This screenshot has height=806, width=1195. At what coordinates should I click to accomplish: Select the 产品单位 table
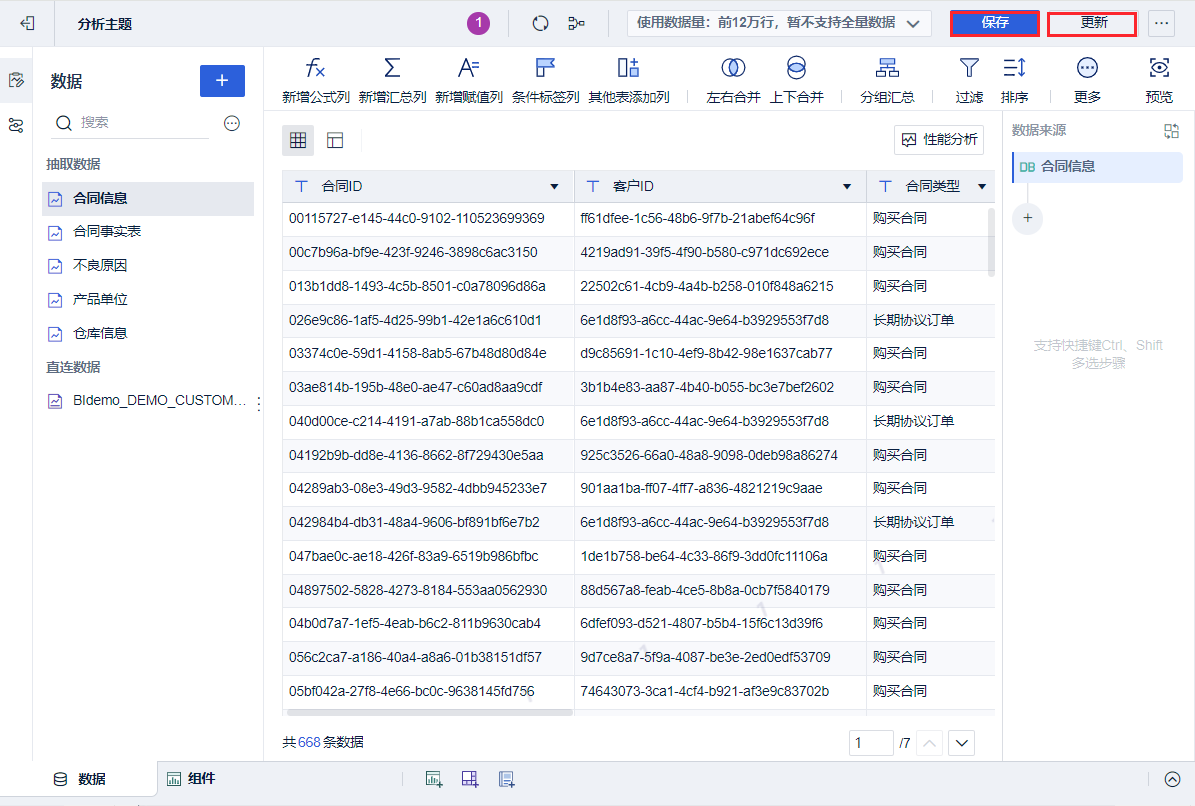(x=148, y=299)
